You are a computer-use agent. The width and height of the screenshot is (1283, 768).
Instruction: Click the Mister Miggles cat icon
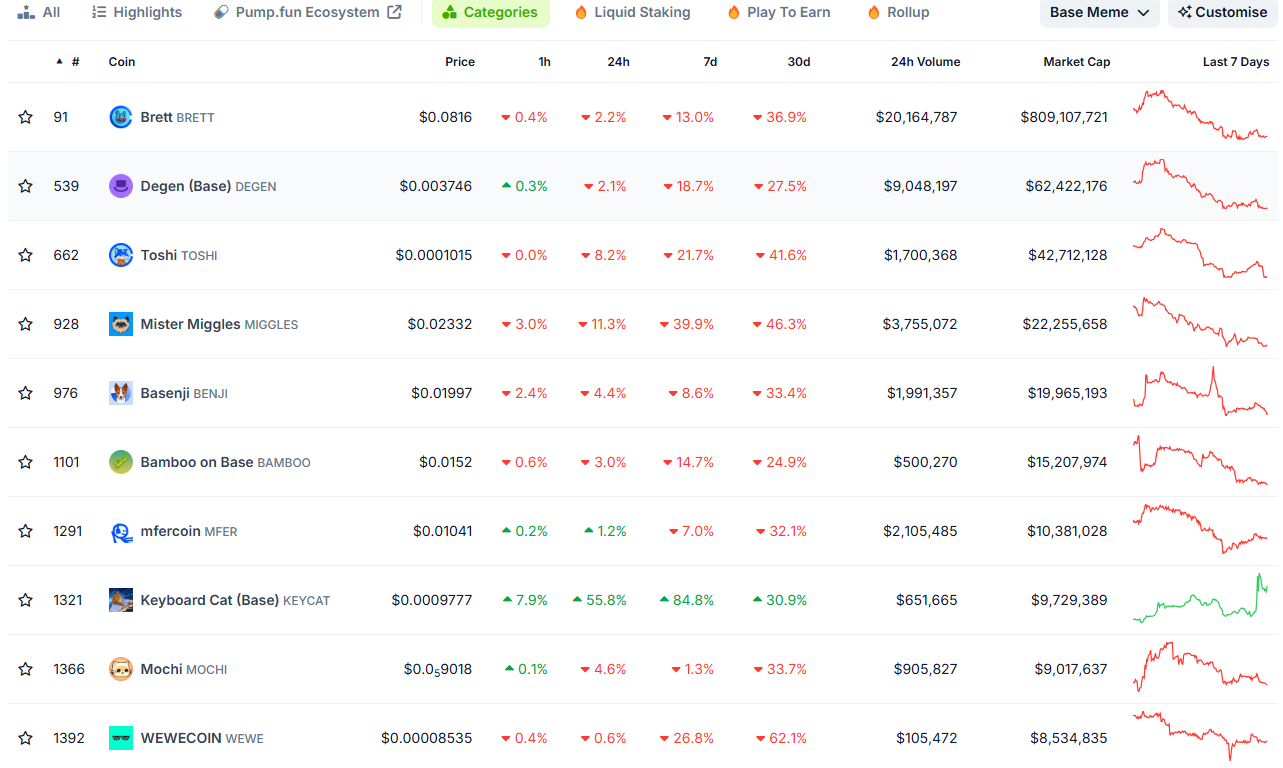point(120,324)
